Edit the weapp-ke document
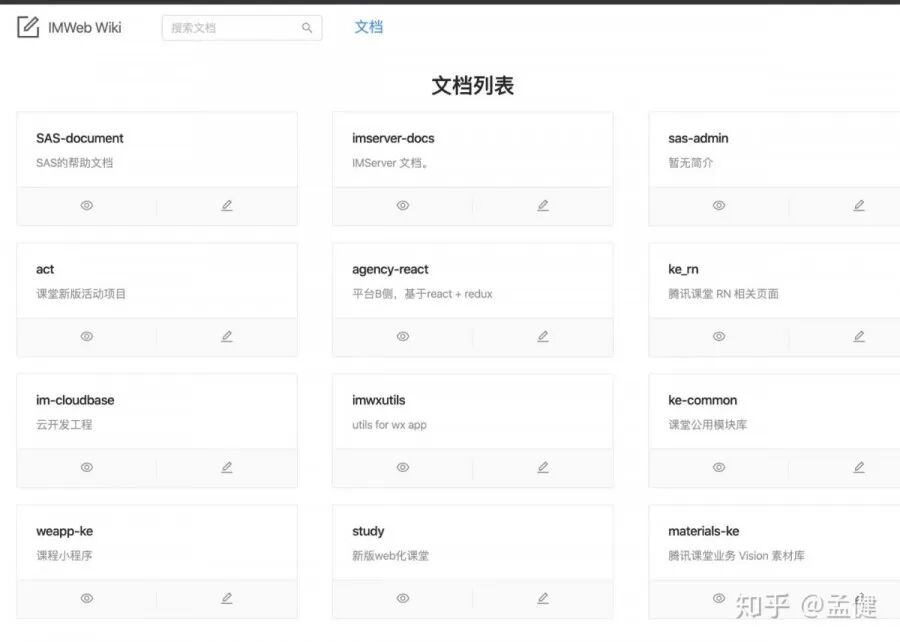 click(226, 597)
